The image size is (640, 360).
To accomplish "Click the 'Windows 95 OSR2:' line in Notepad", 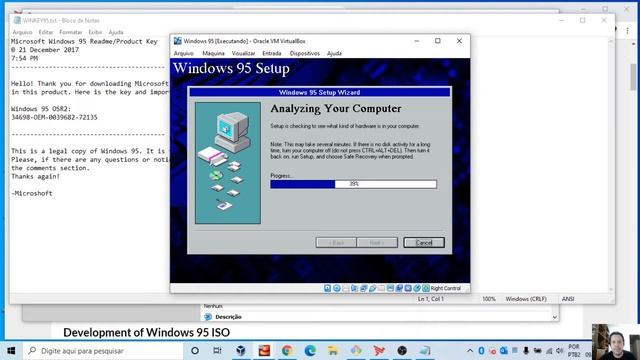I will pos(41,109).
